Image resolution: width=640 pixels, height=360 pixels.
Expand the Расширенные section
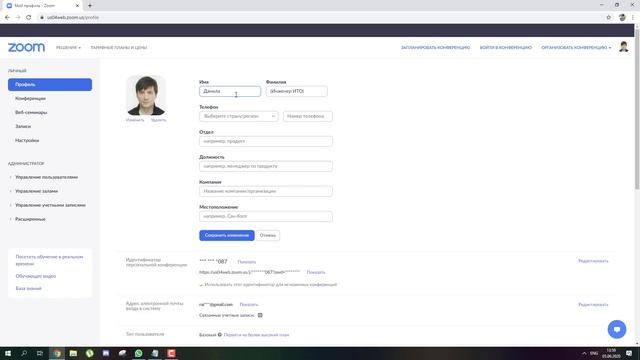pos(30,219)
